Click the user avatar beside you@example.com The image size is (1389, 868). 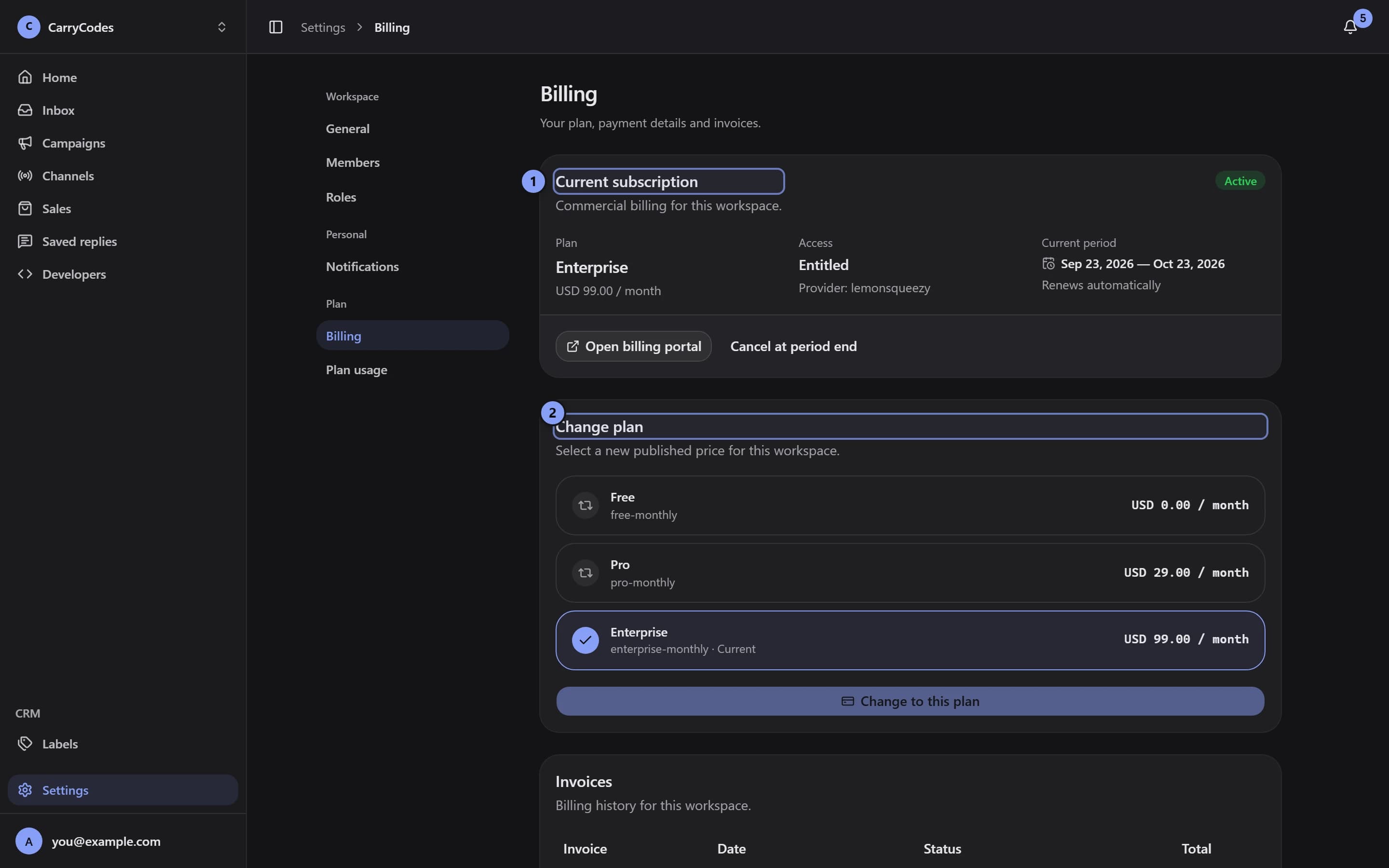click(29, 841)
